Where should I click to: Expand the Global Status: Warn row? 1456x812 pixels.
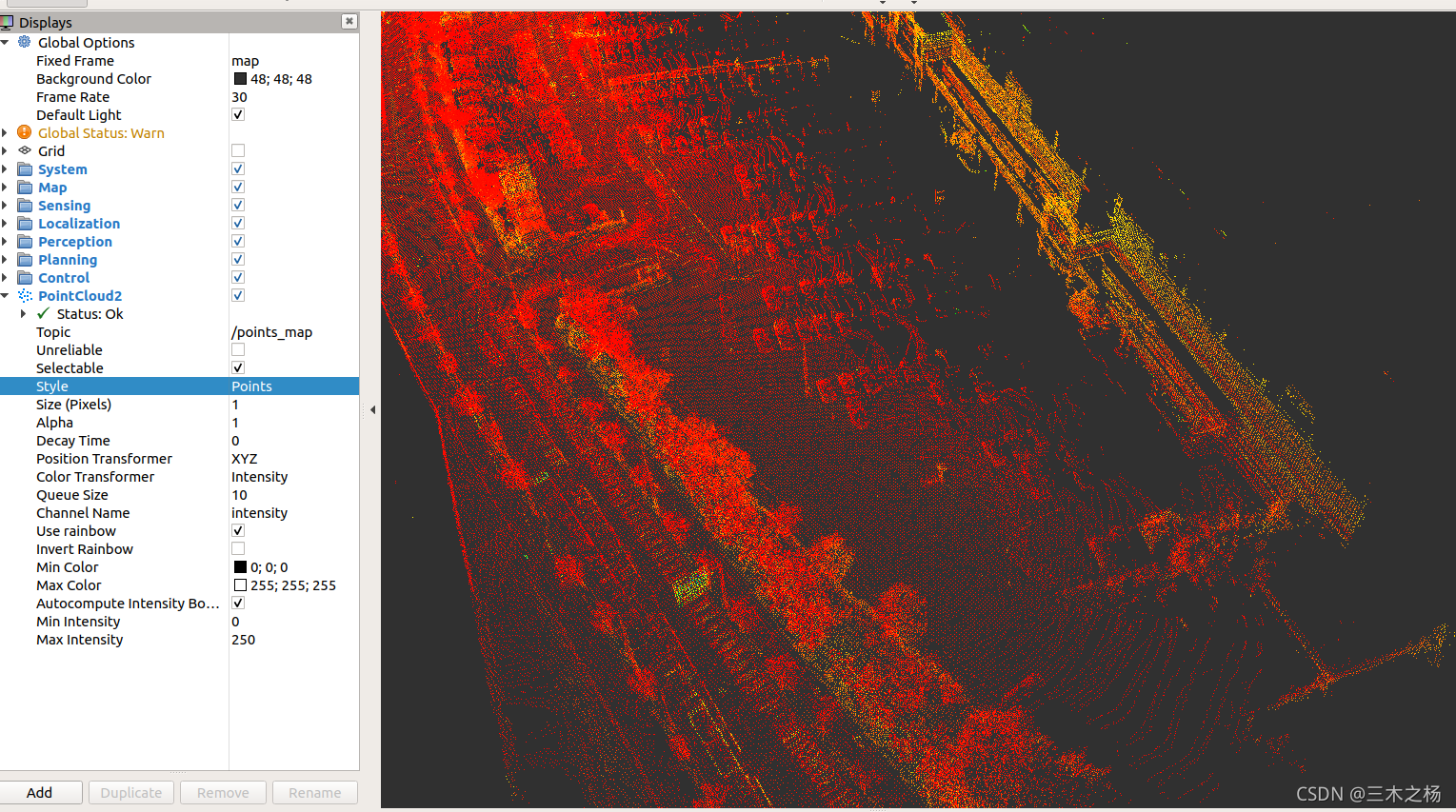(5, 132)
